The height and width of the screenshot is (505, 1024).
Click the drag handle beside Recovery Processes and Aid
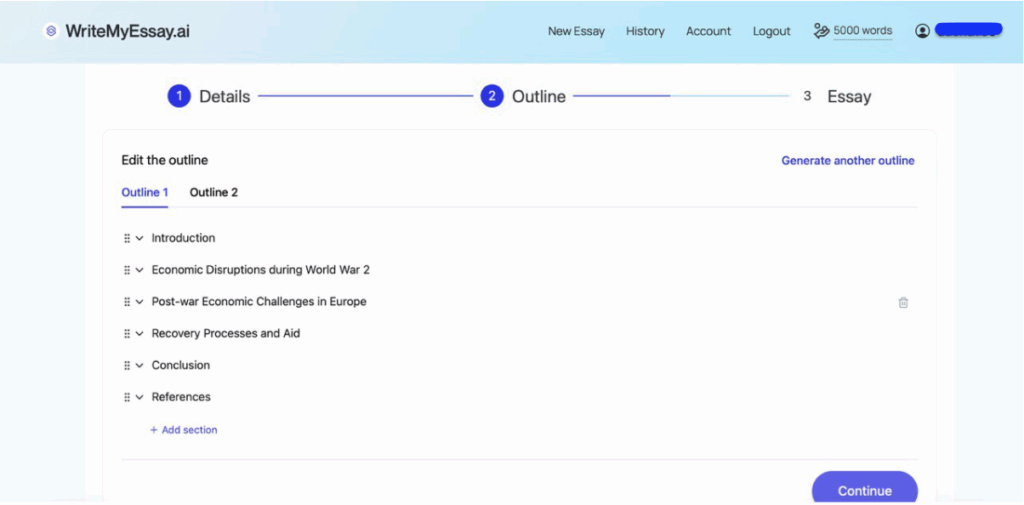click(x=127, y=333)
